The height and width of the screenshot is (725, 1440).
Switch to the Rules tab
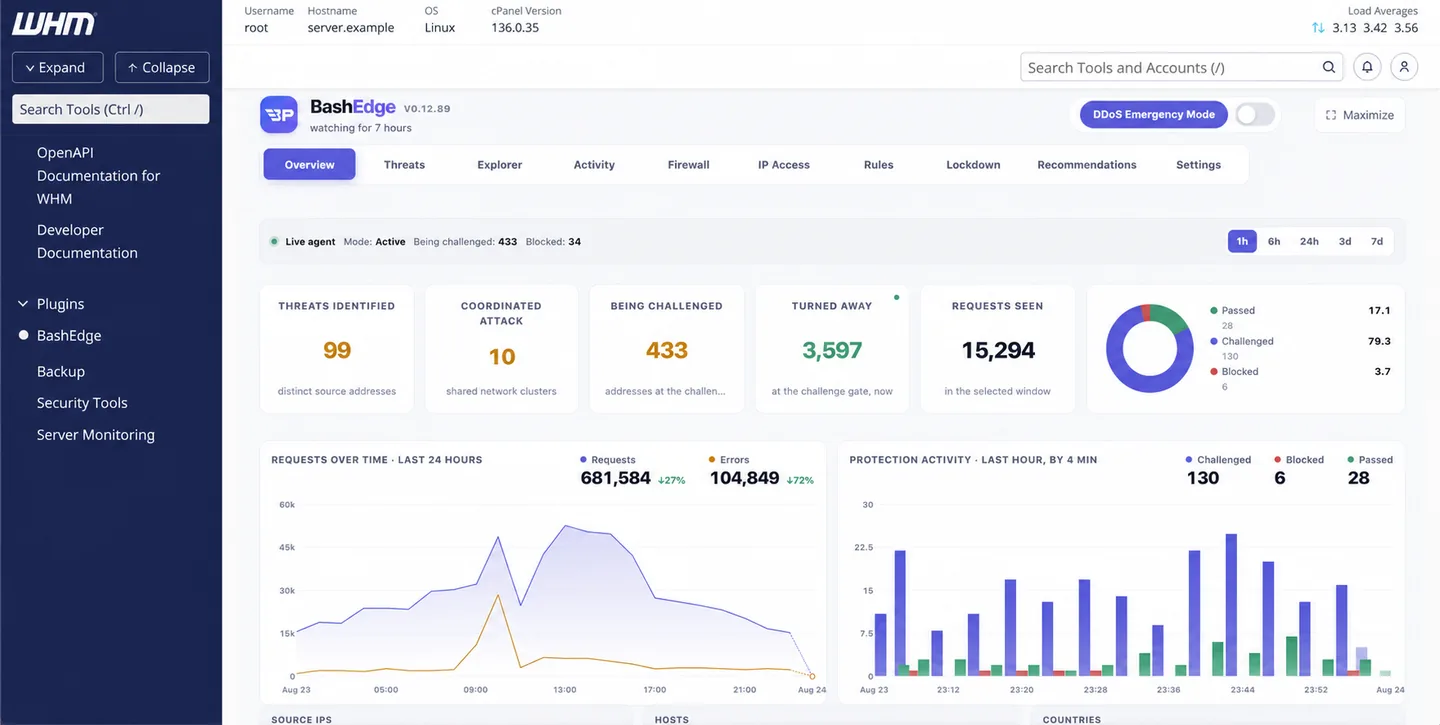click(x=878, y=165)
